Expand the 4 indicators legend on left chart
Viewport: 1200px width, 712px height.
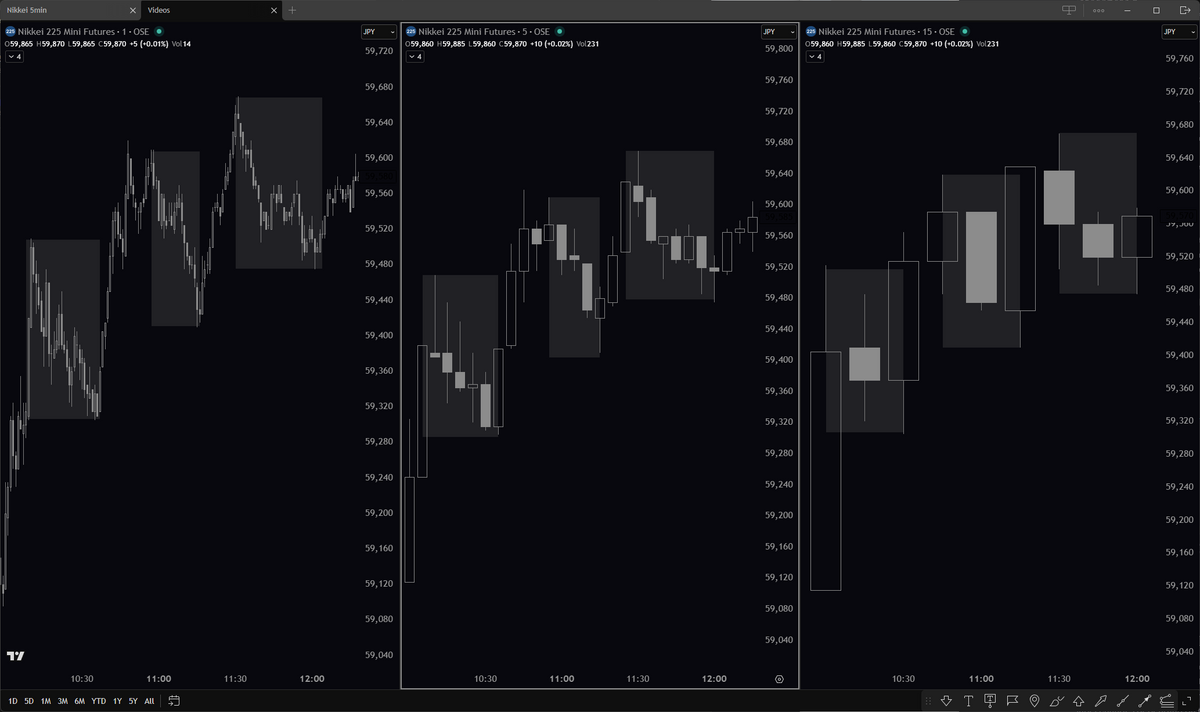tap(14, 57)
